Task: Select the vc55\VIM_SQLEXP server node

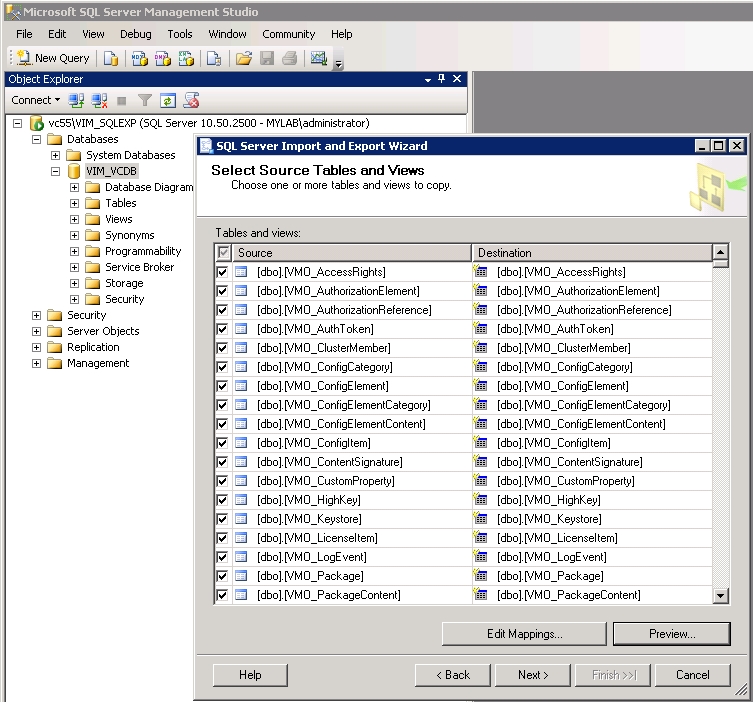Action: pos(209,123)
